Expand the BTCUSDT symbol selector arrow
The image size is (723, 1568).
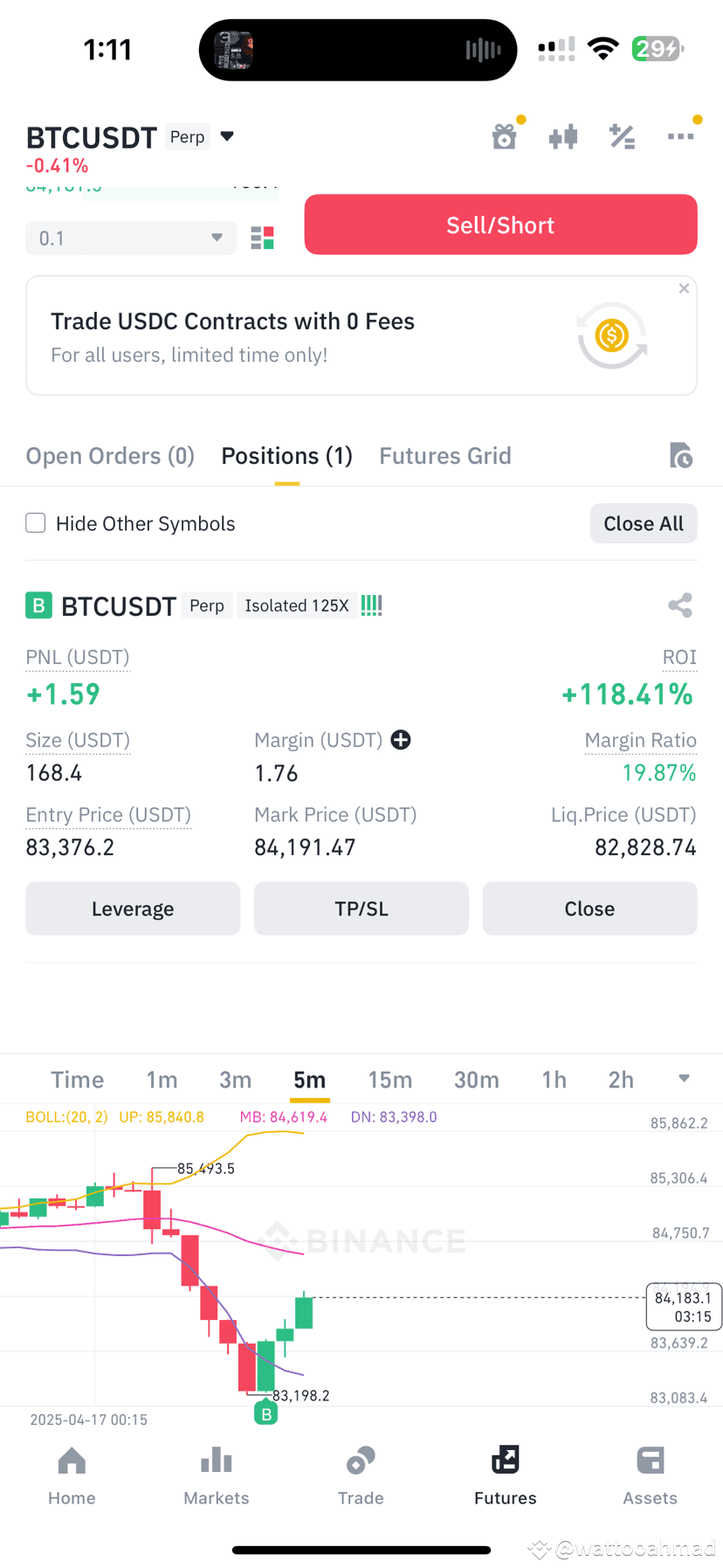[227, 136]
